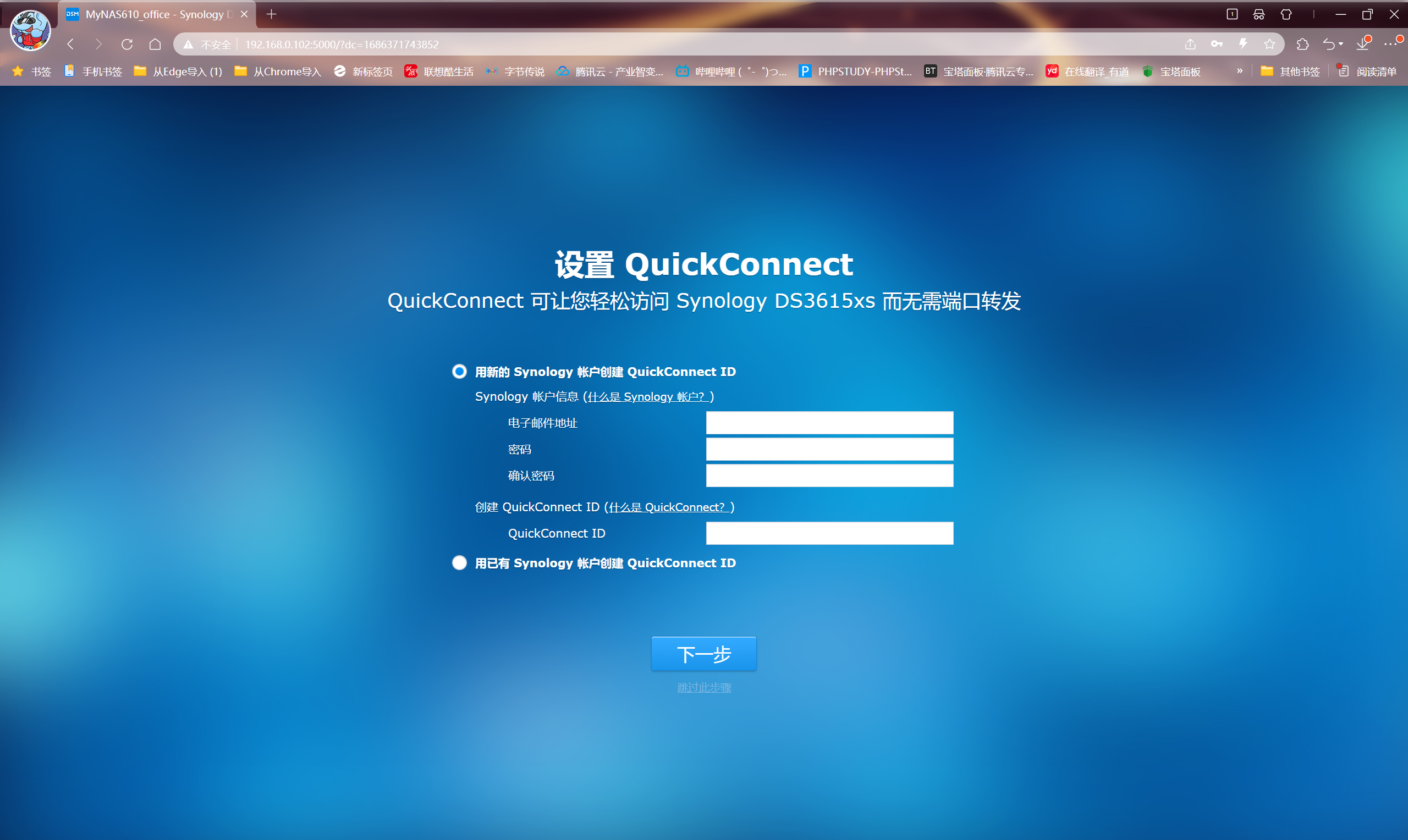Viewport: 1408px width, 840px height.
Task: Open the extensions puzzle icon
Action: coord(1302,44)
